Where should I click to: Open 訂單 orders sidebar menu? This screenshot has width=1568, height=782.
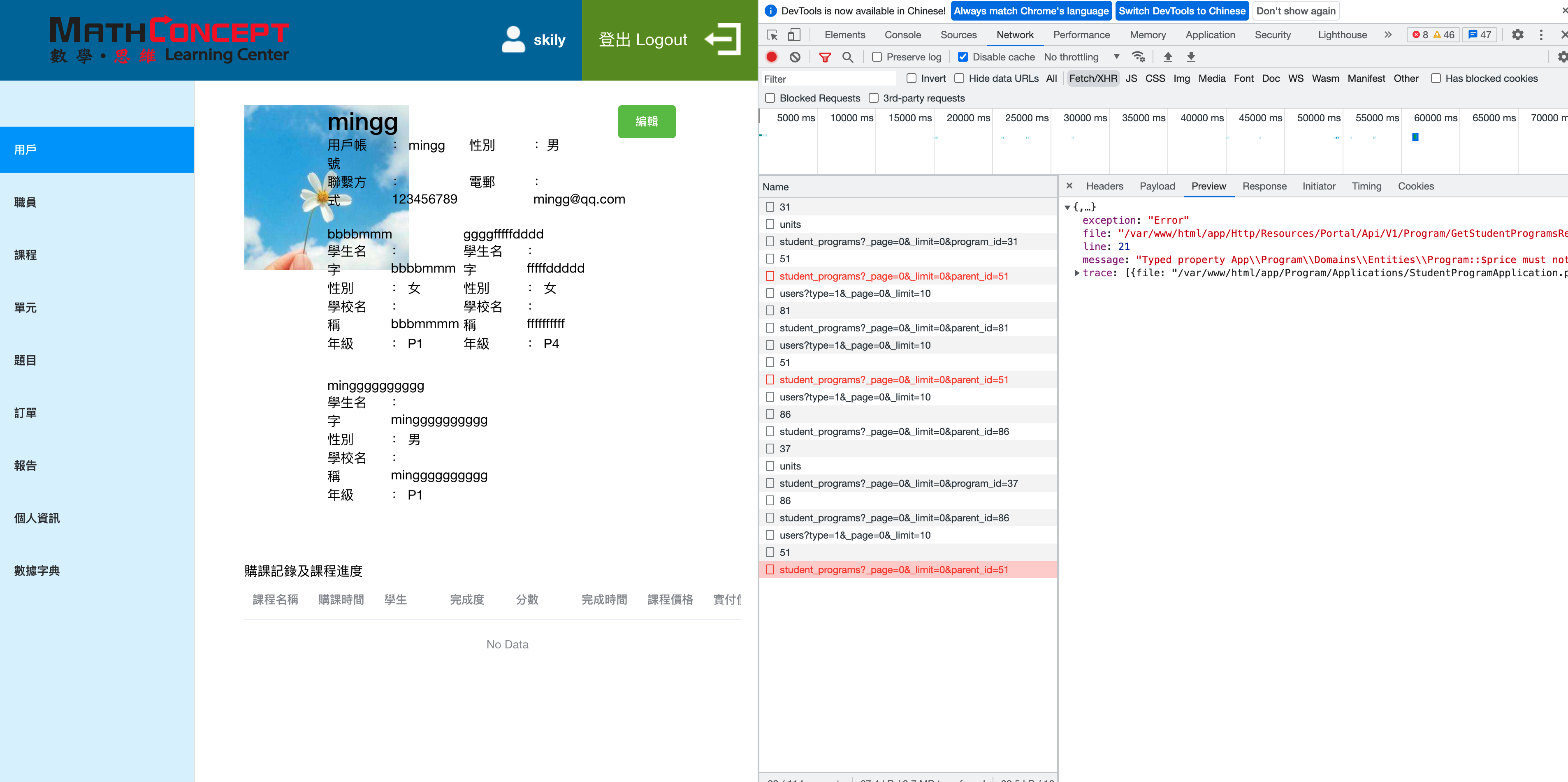point(97,413)
